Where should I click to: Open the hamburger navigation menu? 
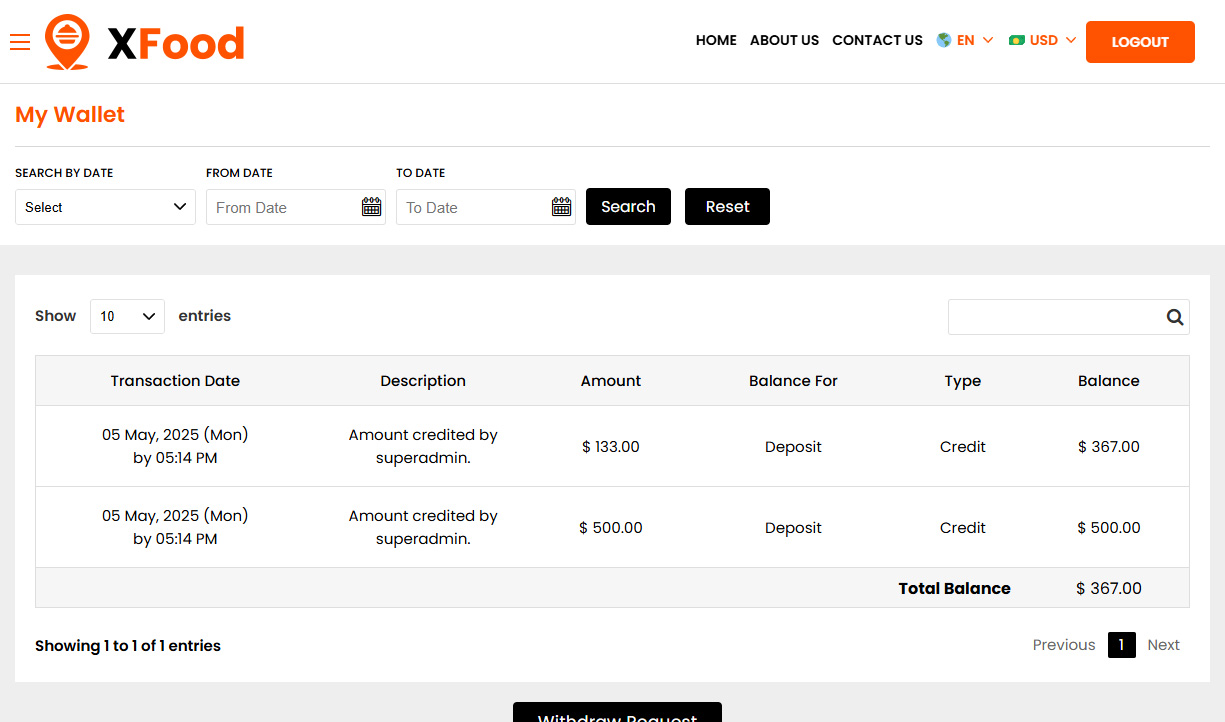[x=20, y=42]
